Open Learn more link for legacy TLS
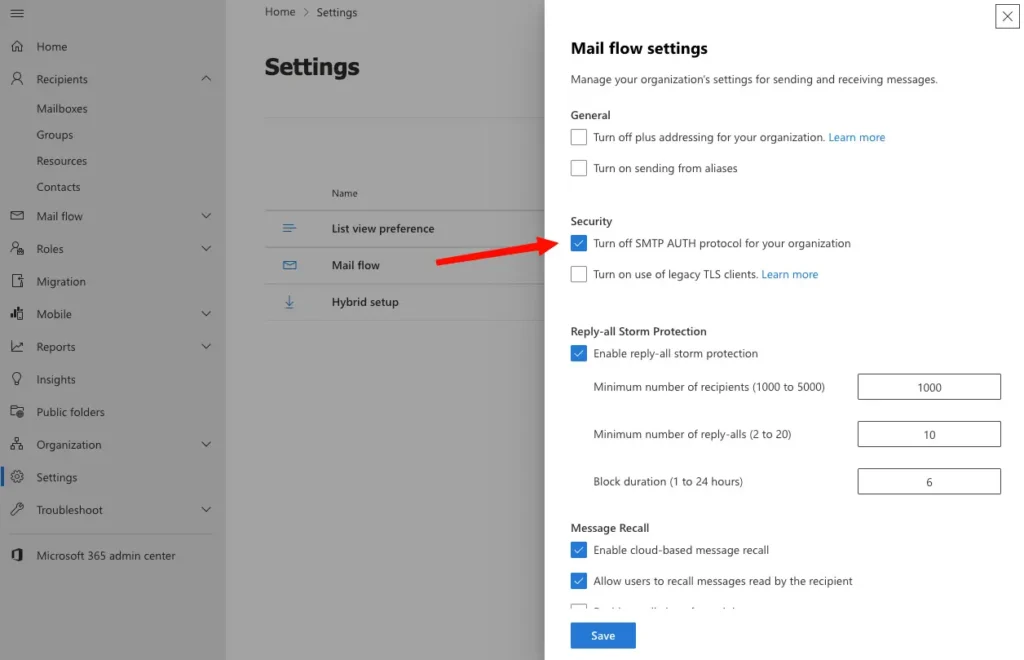 pos(790,274)
